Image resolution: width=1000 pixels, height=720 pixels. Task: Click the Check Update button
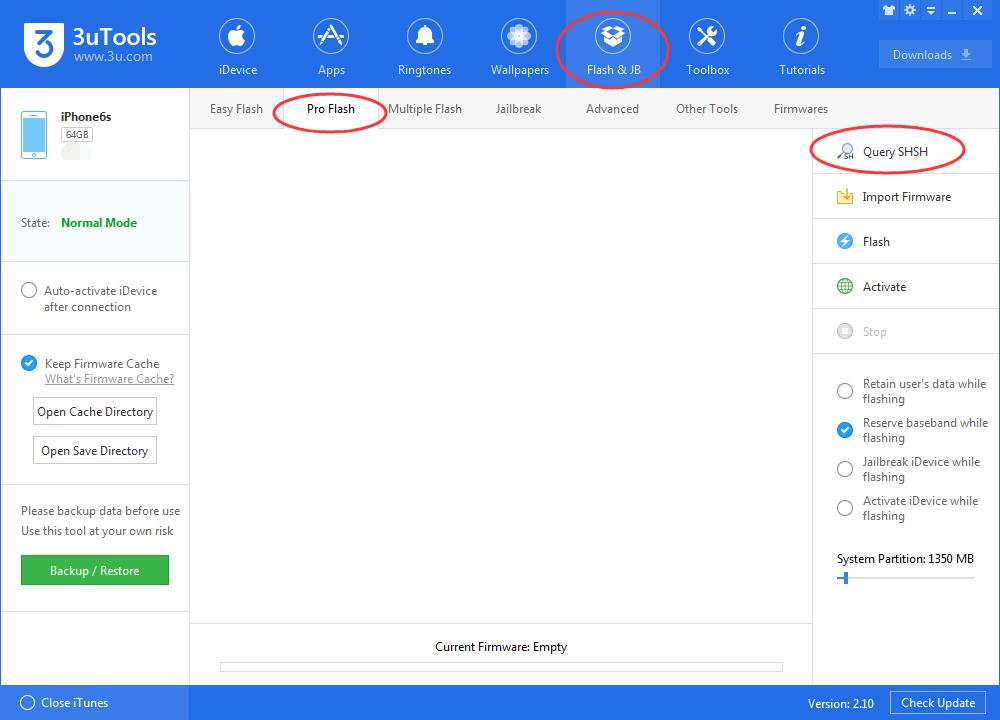[x=938, y=703]
